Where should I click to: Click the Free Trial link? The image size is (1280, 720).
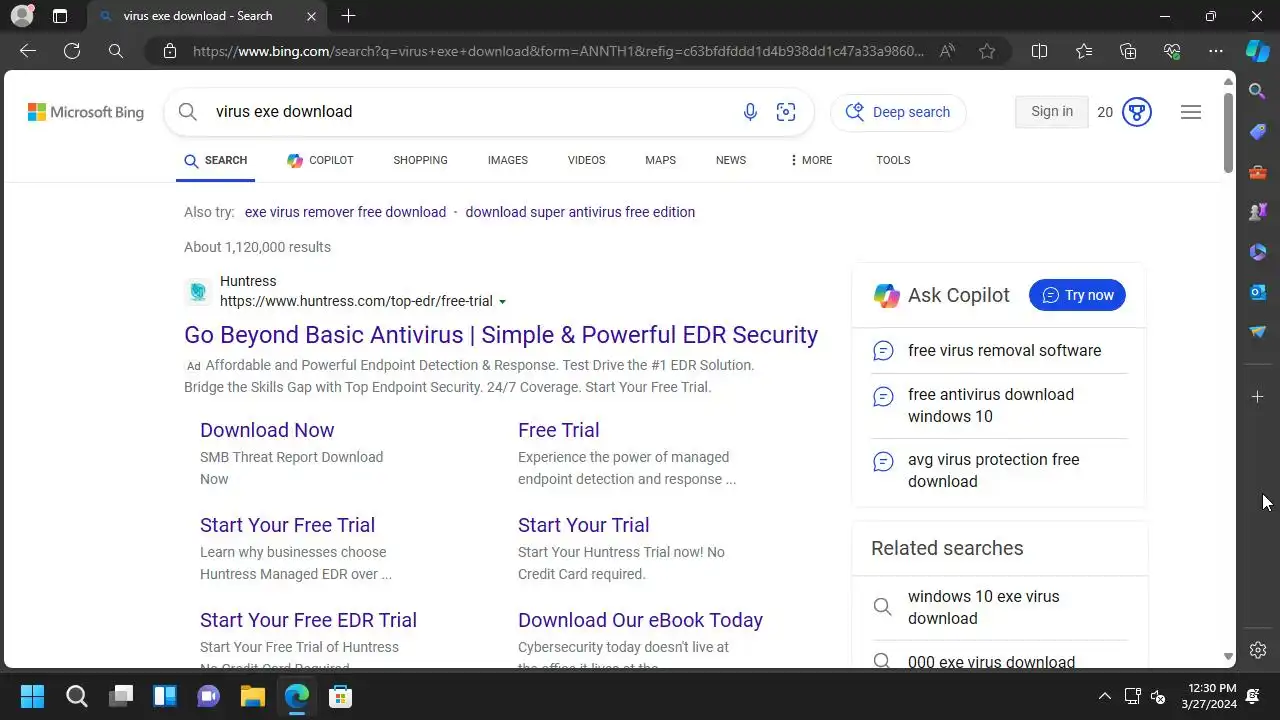click(558, 430)
